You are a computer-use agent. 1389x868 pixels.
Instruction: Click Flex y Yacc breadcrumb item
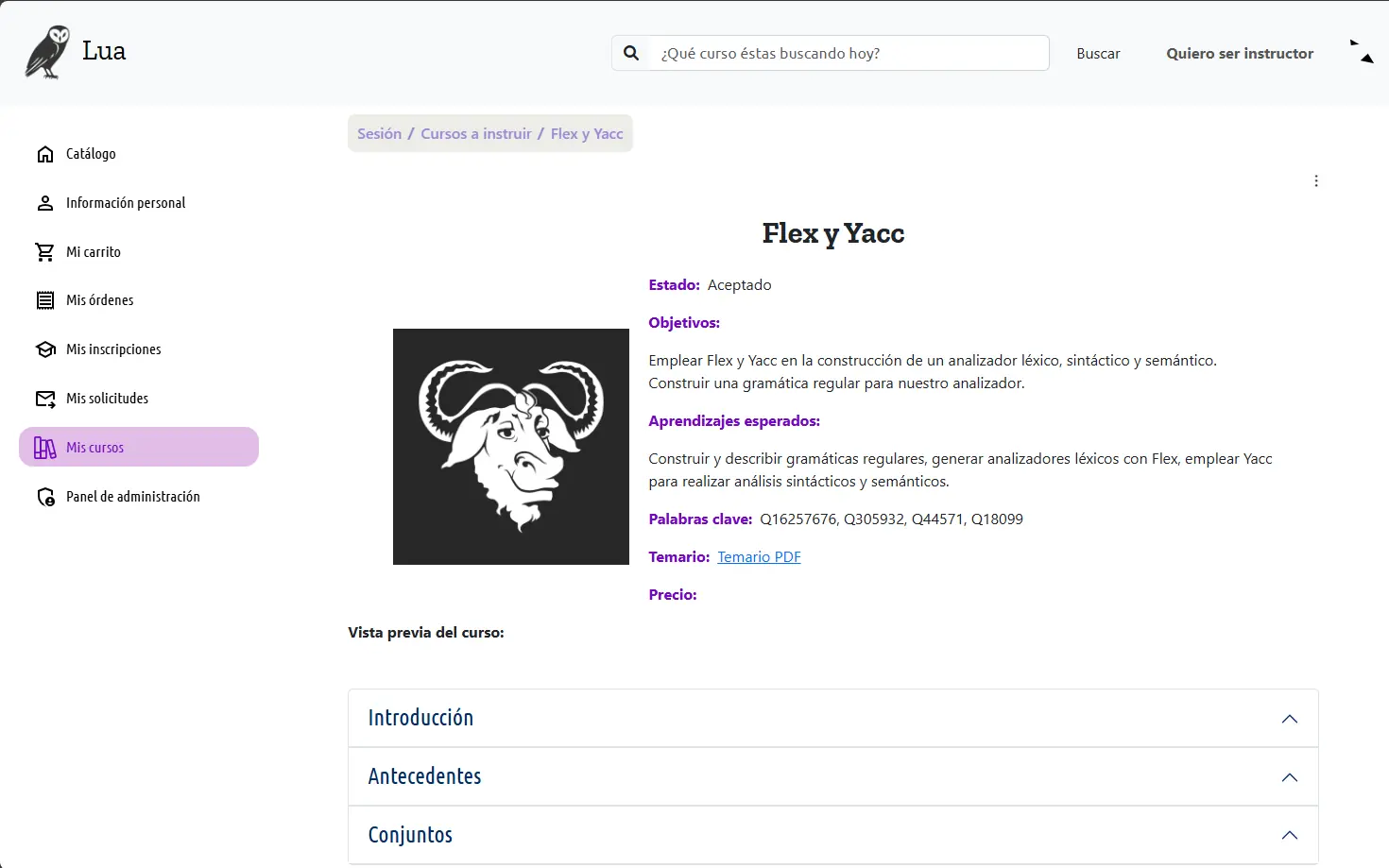click(587, 134)
